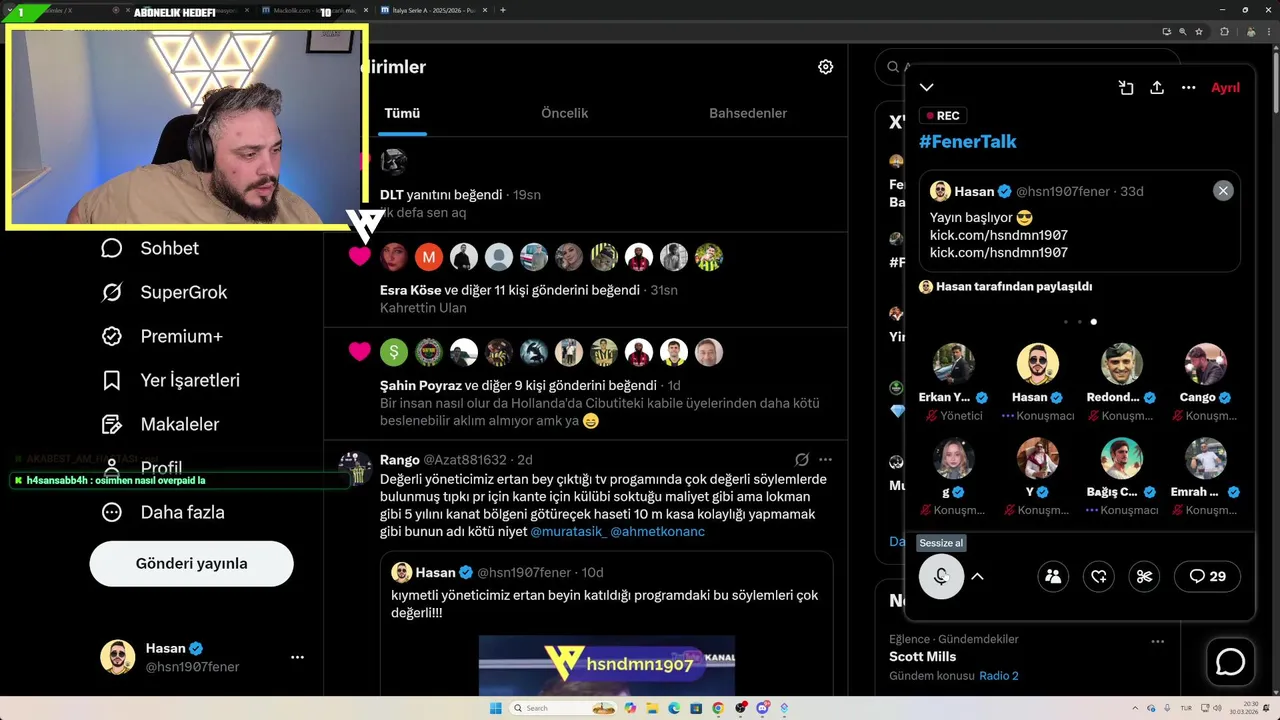Open the space three-dot menu
Viewport: 1280px width, 720px height.
click(x=1188, y=88)
